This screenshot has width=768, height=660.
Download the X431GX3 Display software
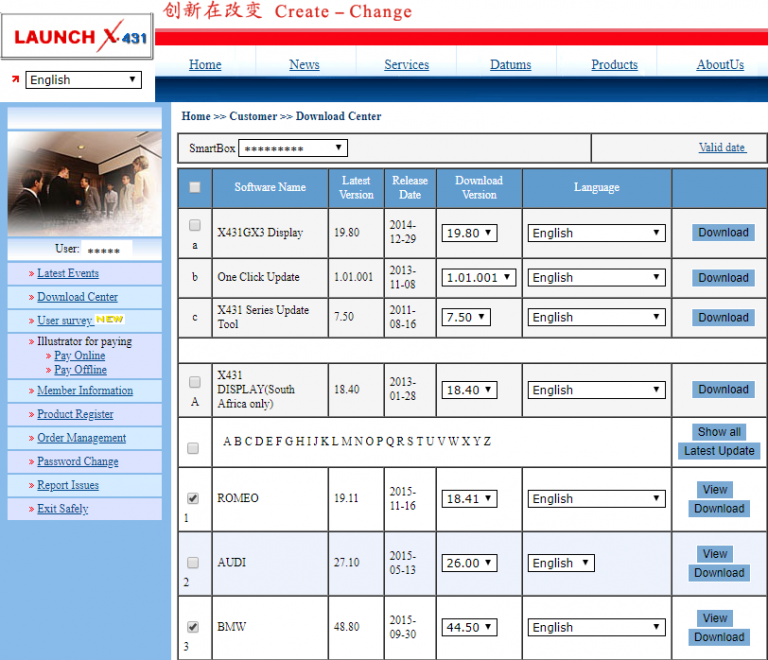723,233
